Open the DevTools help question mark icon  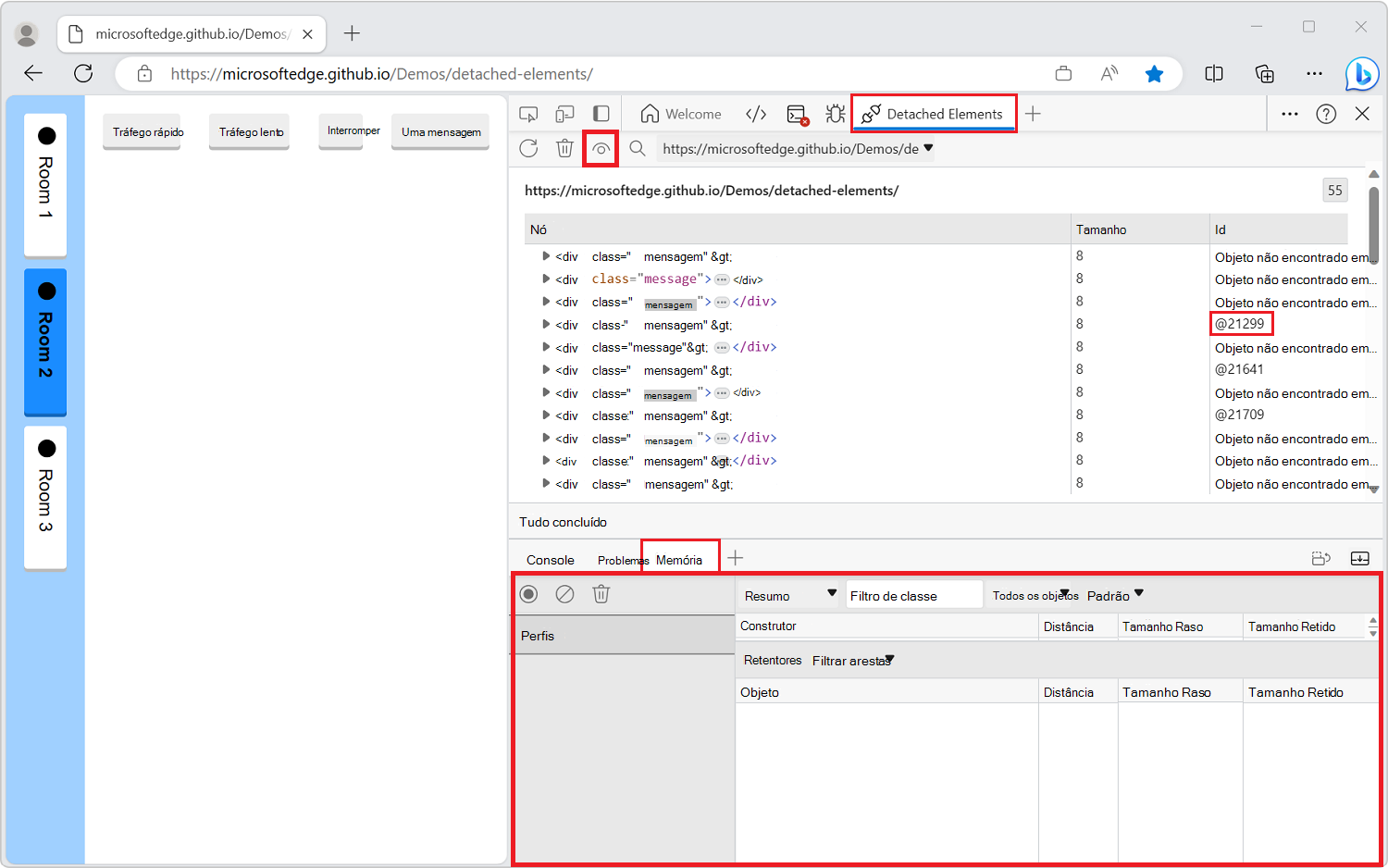1326,114
